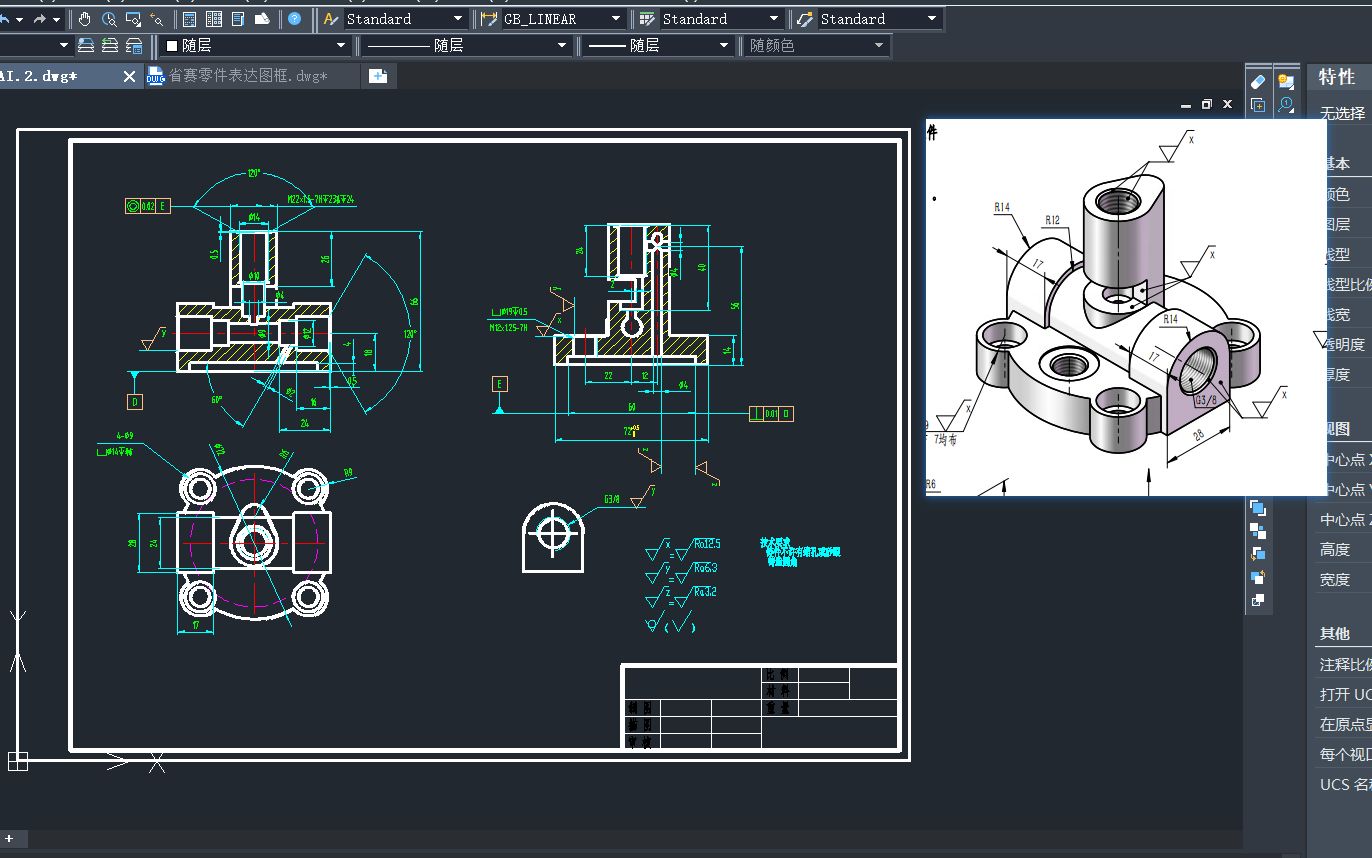Switch to 省赛零件表达图框.dwg tab
The width and height of the screenshot is (1372, 858).
pyautogui.click(x=250, y=76)
